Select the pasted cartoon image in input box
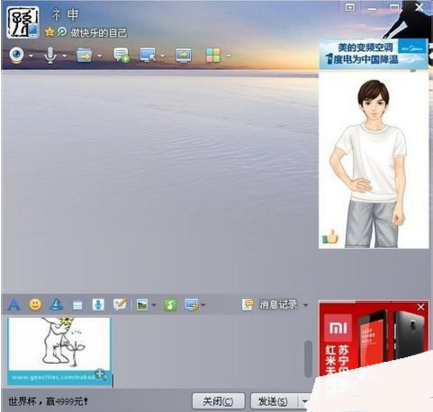 (59, 351)
